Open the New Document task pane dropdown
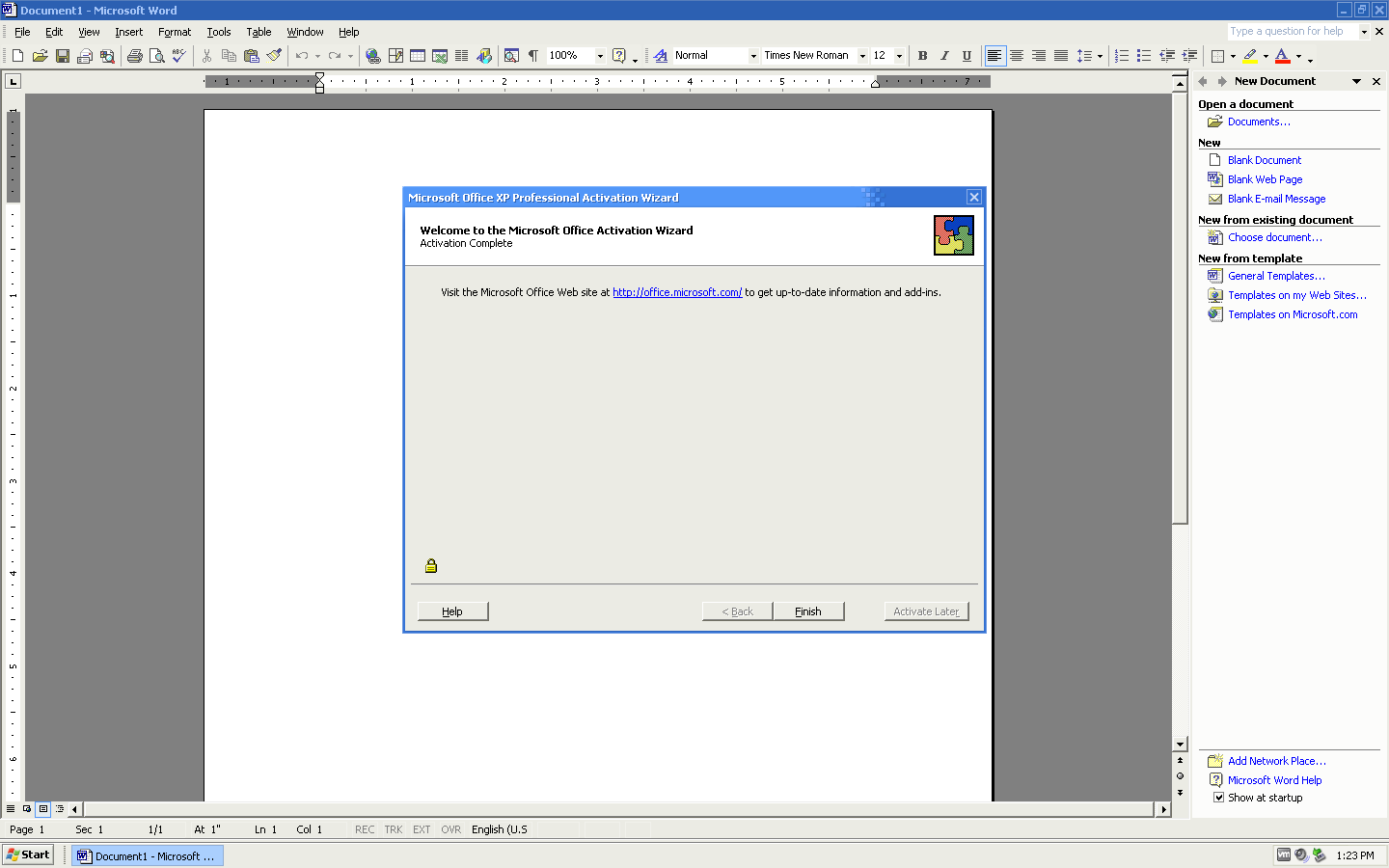This screenshot has height=868, width=1389. tap(1357, 81)
